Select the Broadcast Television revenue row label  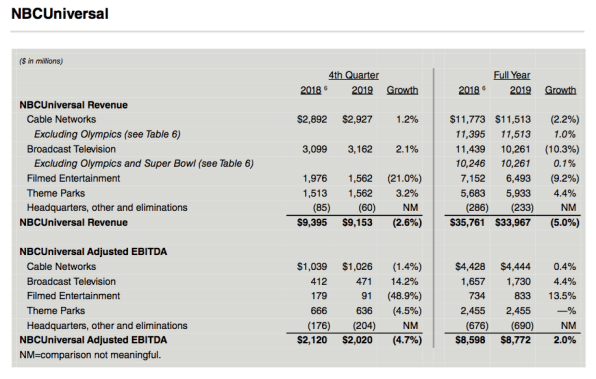point(71,149)
